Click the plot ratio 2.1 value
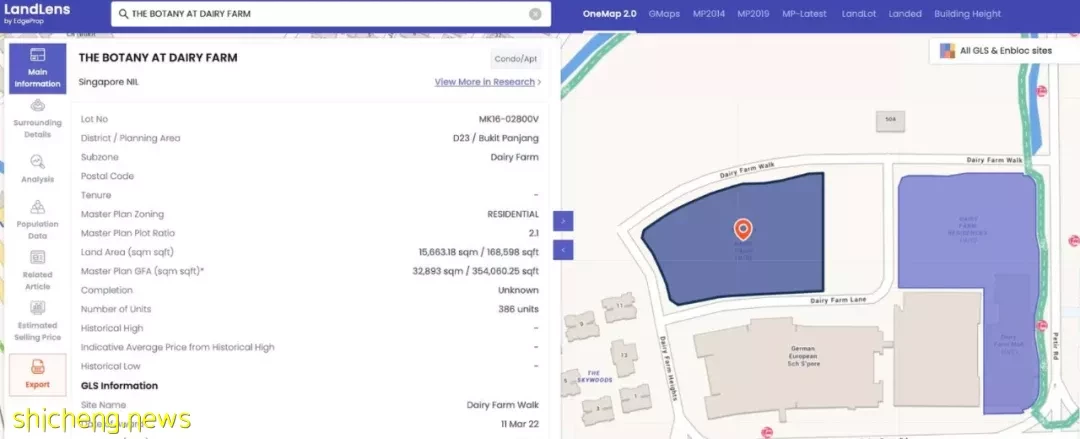1080x439 pixels. click(x=534, y=234)
